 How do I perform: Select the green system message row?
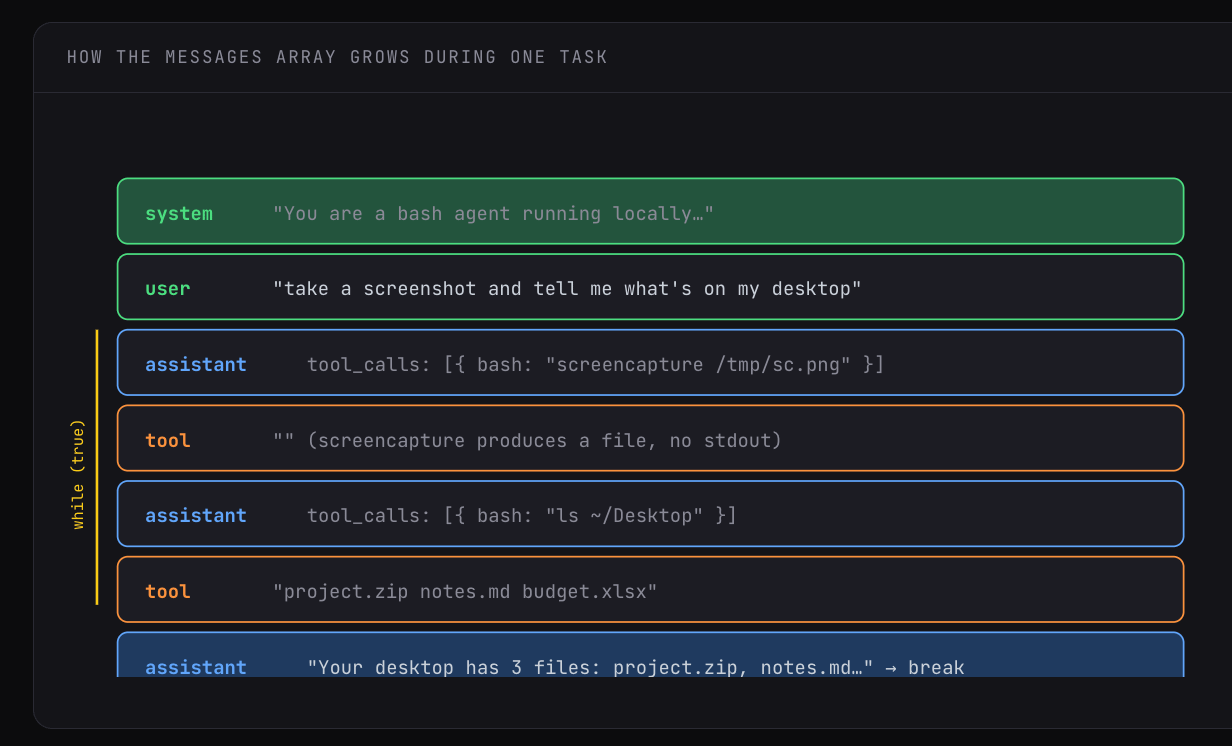650,211
